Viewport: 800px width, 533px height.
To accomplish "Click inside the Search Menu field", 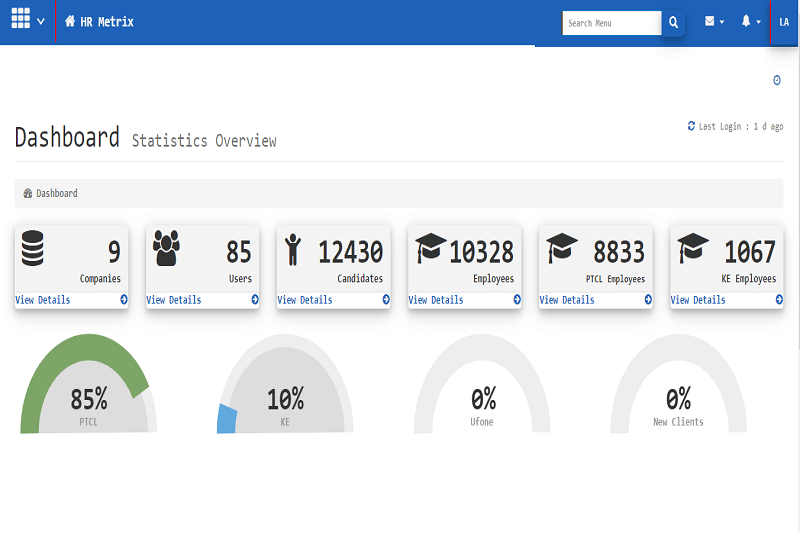I will pos(611,22).
